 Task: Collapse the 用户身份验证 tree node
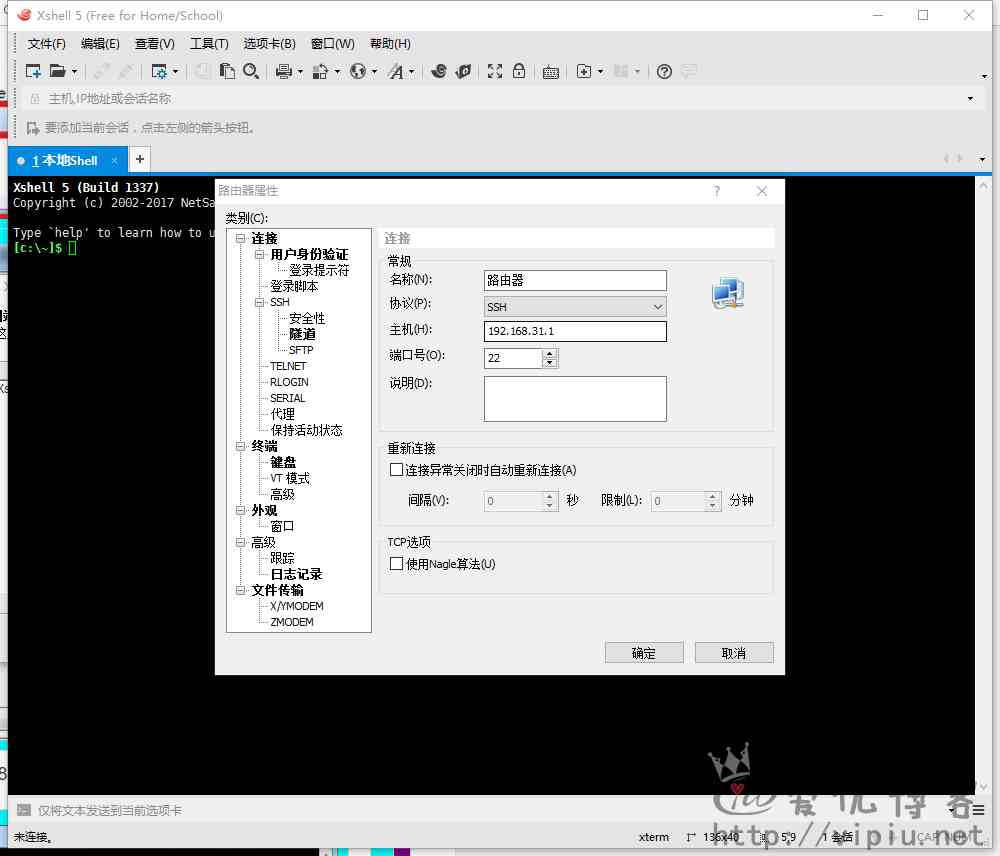point(260,254)
